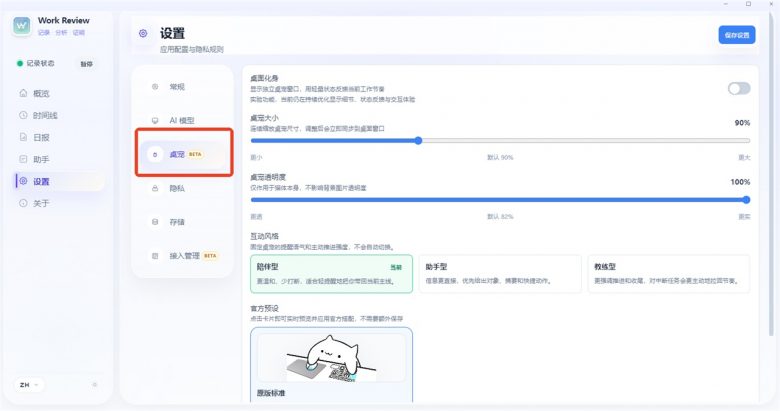This screenshot has height=411, width=780.
Task: Click the 100% opacity value
Action: 740,182
